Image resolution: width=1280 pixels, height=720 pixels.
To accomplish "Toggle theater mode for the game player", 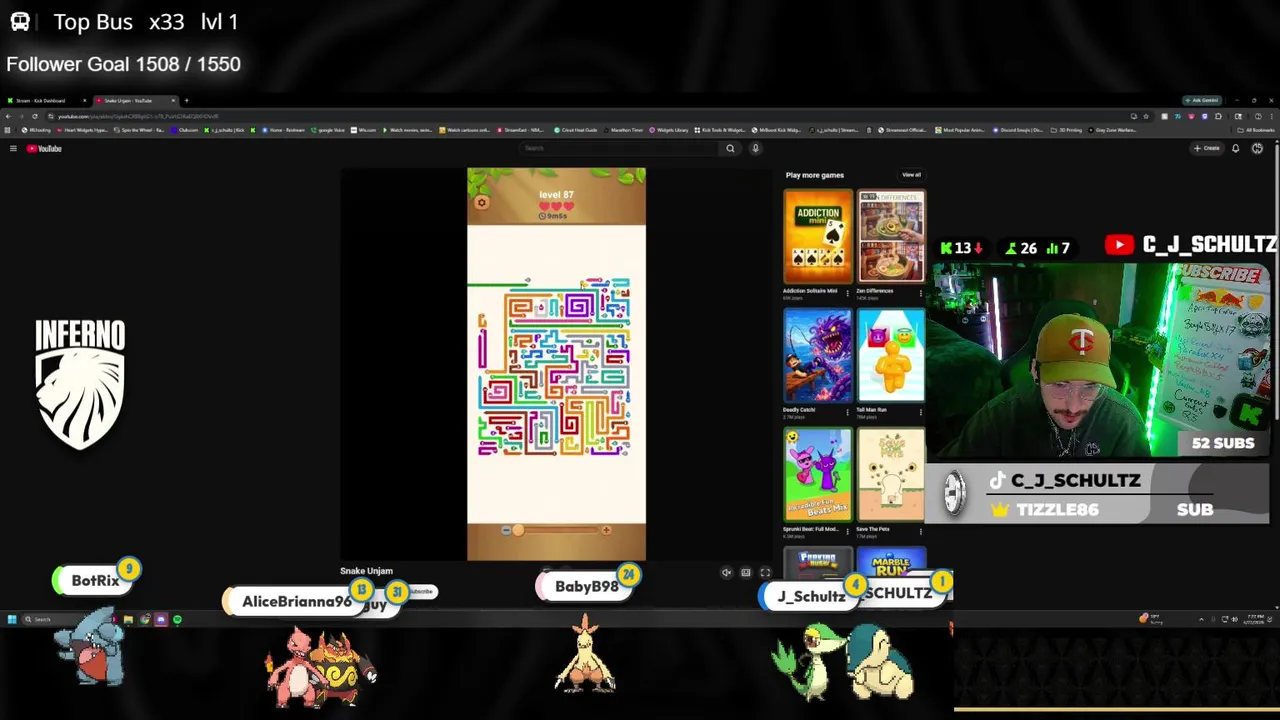I will click(x=746, y=573).
